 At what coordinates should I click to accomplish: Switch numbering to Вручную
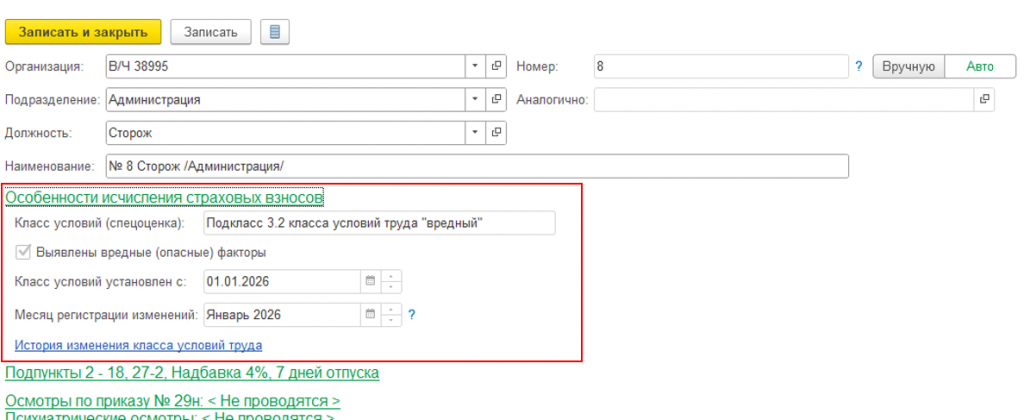pyautogui.click(x=908, y=67)
